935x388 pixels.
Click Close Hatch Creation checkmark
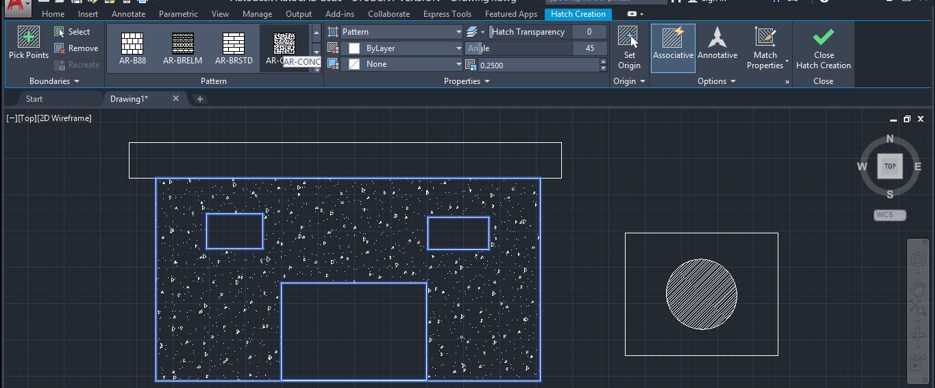(x=823, y=48)
